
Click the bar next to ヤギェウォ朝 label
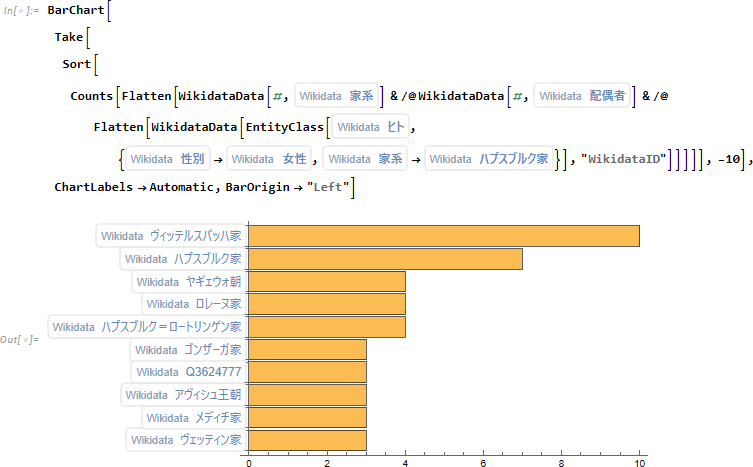pyautogui.click(x=326, y=282)
